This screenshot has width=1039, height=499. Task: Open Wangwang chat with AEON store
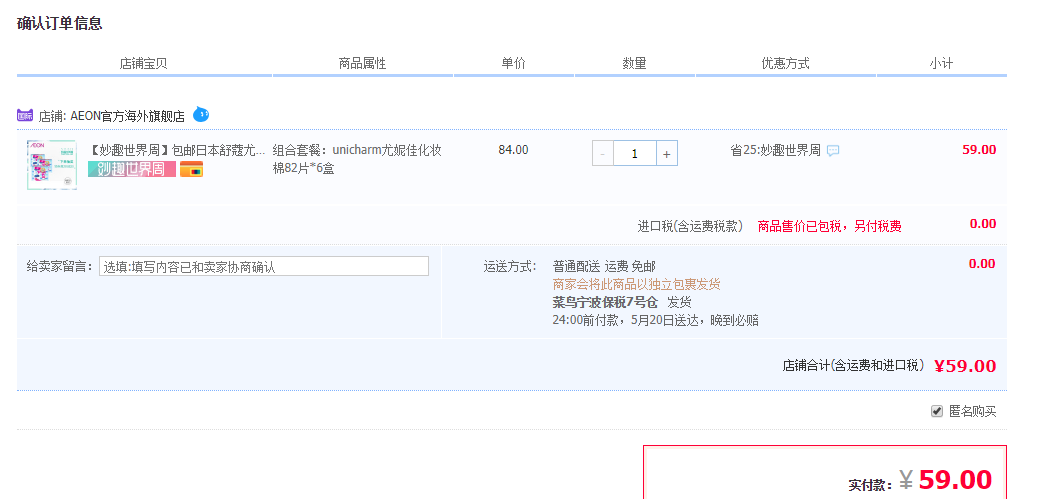click(201, 114)
